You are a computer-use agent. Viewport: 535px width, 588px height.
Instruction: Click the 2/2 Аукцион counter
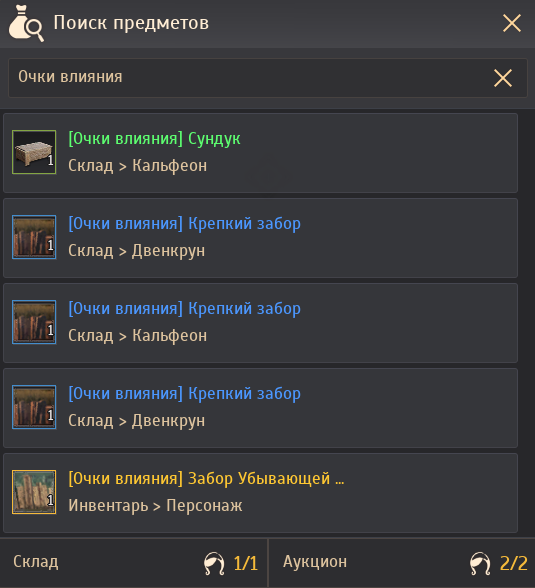[x=514, y=563]
